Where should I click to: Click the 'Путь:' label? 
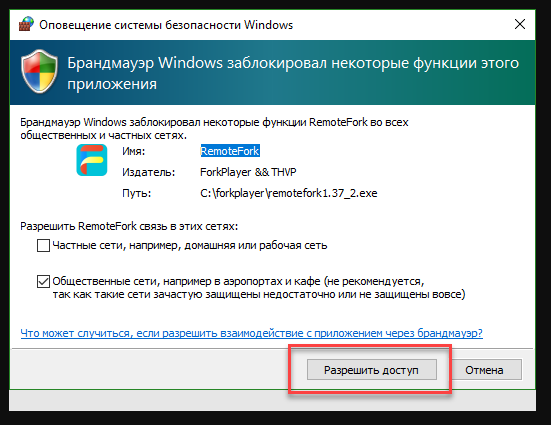(x=136, y=193)
